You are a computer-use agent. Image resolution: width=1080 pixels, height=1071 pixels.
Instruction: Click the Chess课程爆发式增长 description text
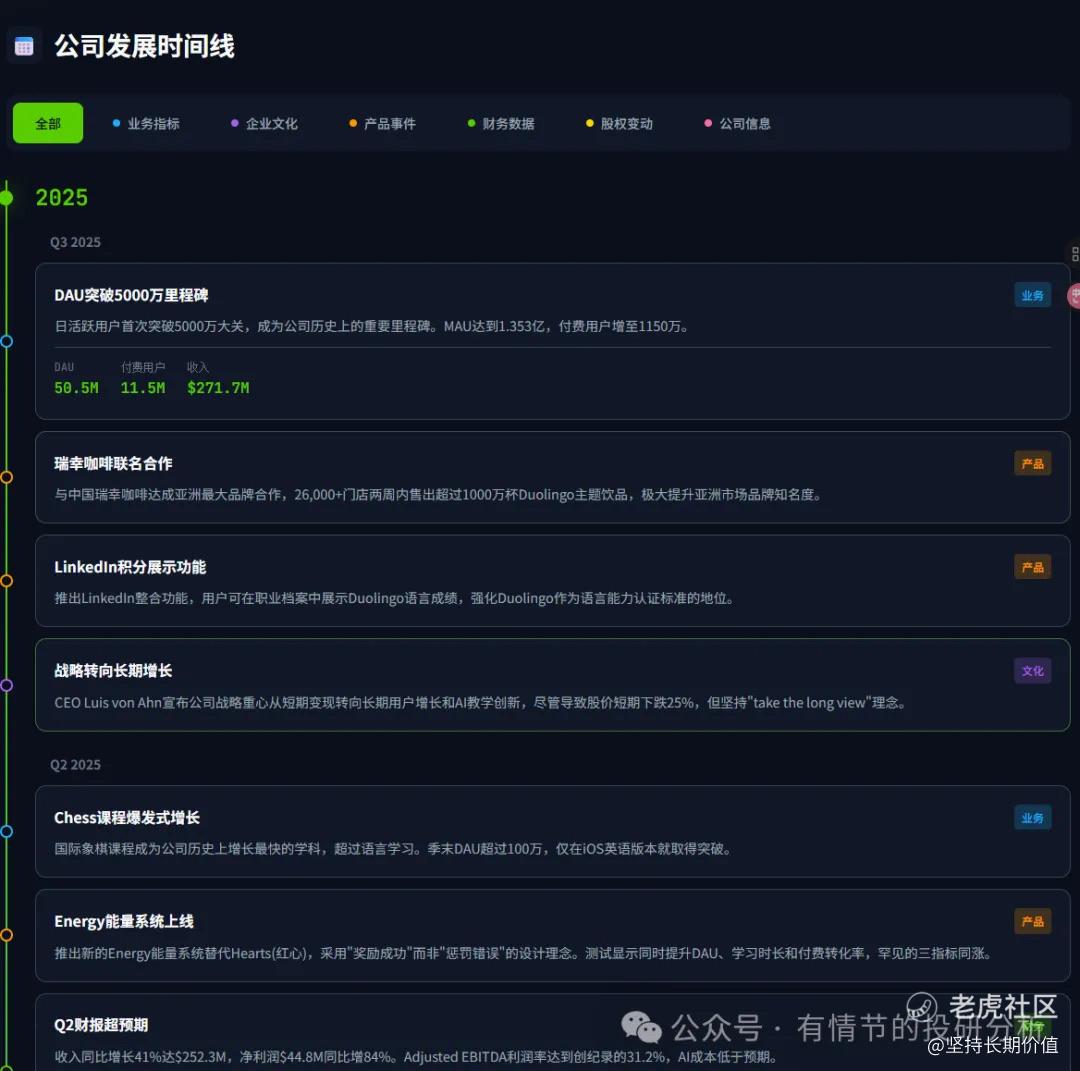pyautogui.click(x=393, y=849)
